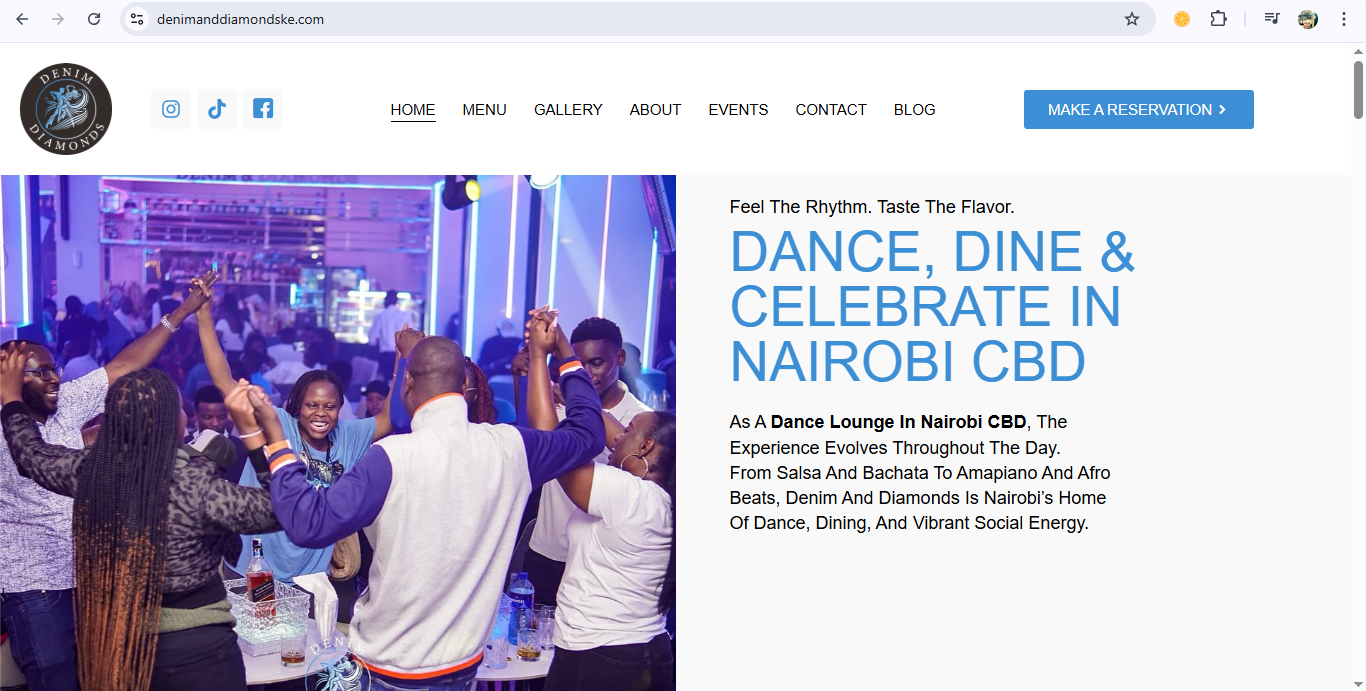This screenshot has width=1366, height=691.
Task: Visit the EVENTS page
Action: [x=738, y=110]
